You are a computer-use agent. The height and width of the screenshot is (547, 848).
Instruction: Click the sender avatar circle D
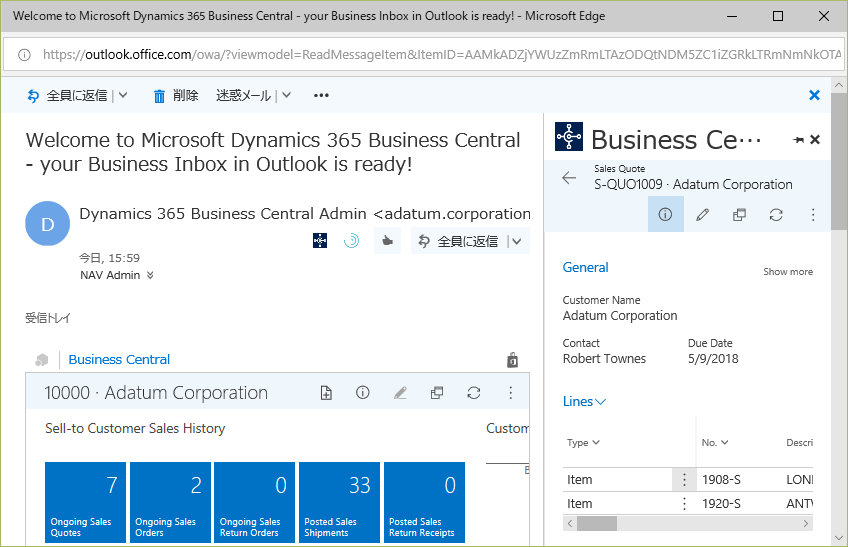(48, 223)
